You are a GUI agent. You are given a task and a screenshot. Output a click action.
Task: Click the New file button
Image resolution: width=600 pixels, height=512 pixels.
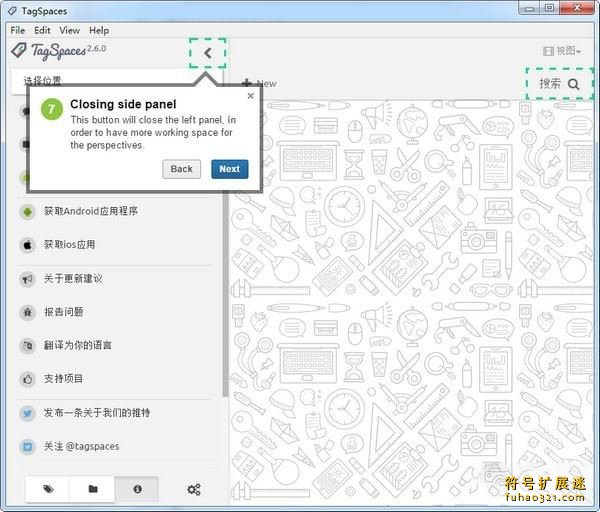tap(259, 83)
